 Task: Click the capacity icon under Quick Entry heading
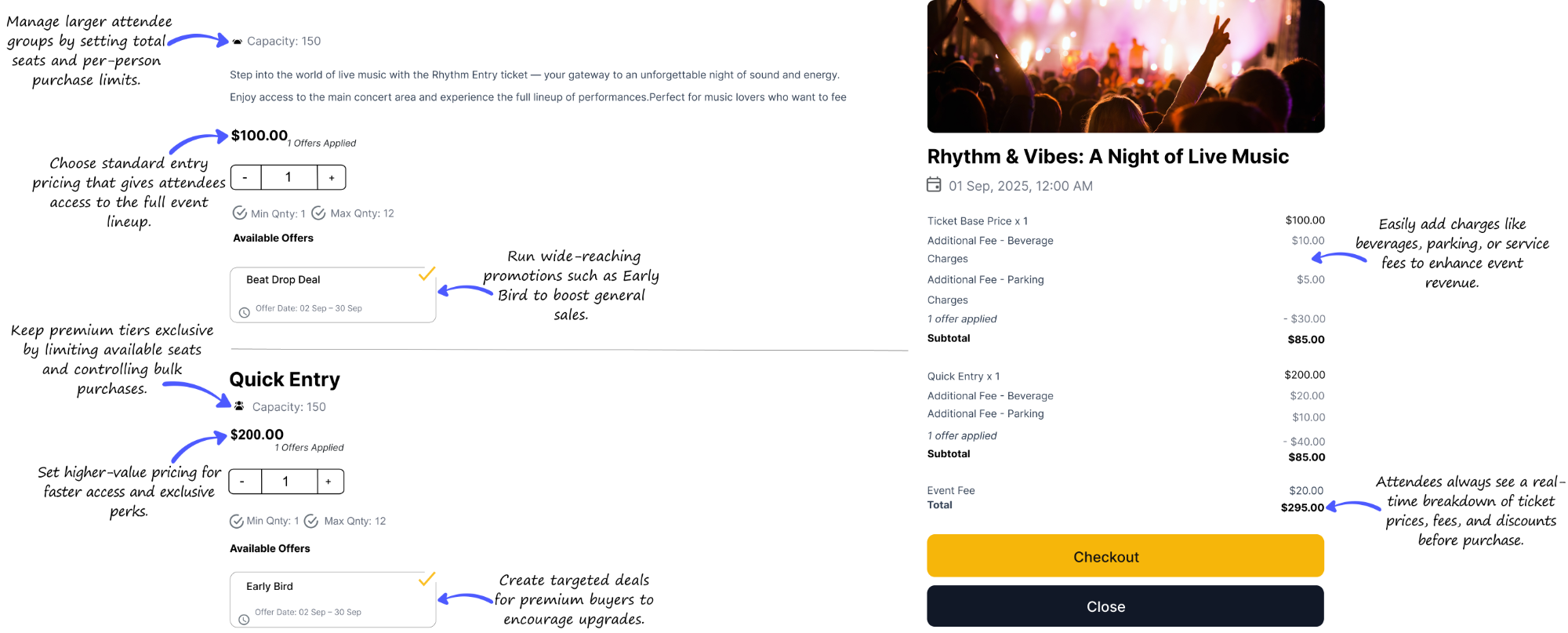239,406
